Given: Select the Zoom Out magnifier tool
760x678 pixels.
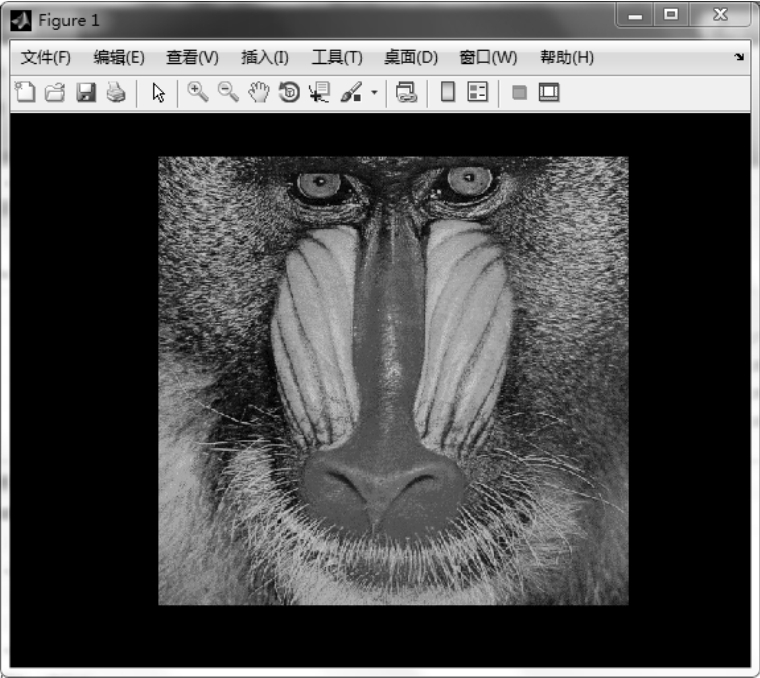Looking at the screenshot, I should (x=228, y=93).
